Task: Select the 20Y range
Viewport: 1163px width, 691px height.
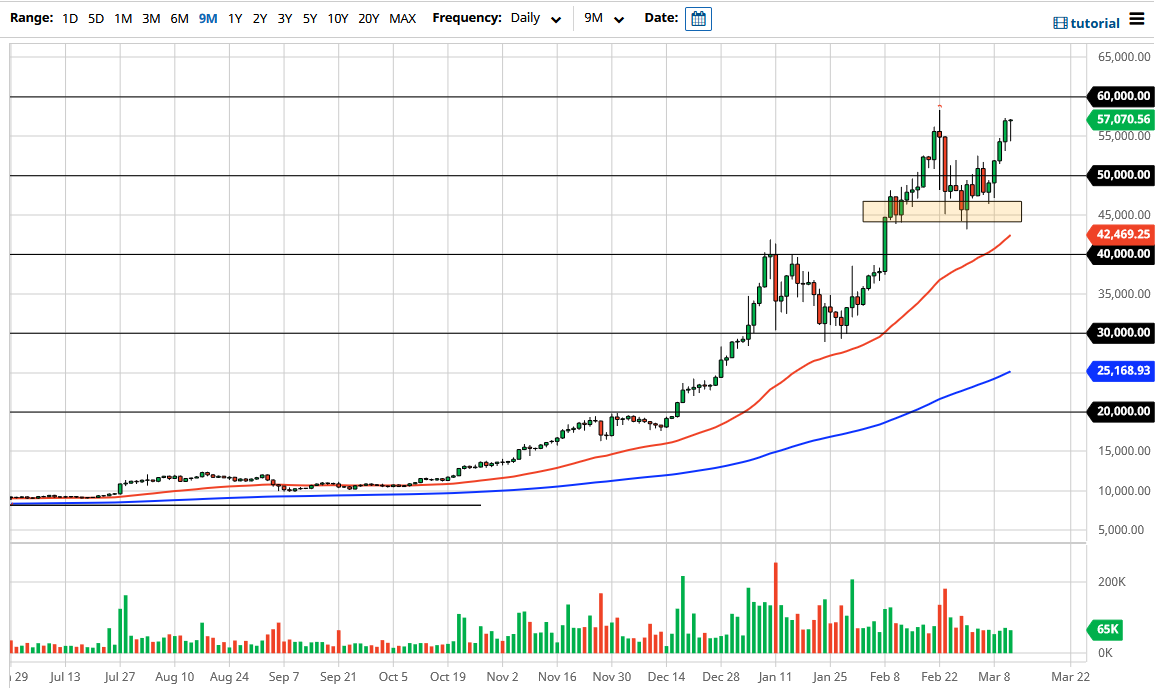Action: point(368,18)
